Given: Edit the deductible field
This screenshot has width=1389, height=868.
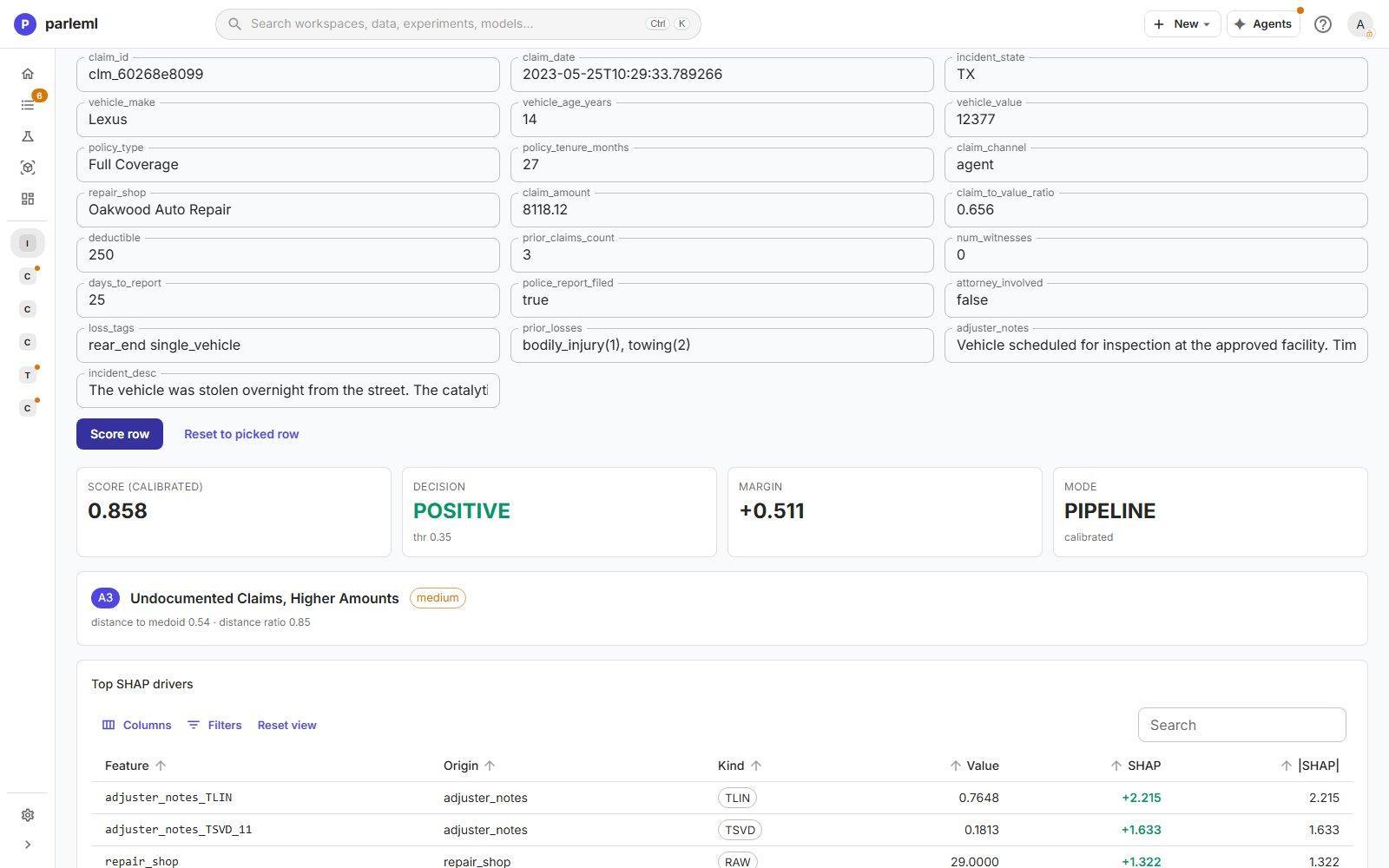Looking at the screenshot, I should 288,255.
